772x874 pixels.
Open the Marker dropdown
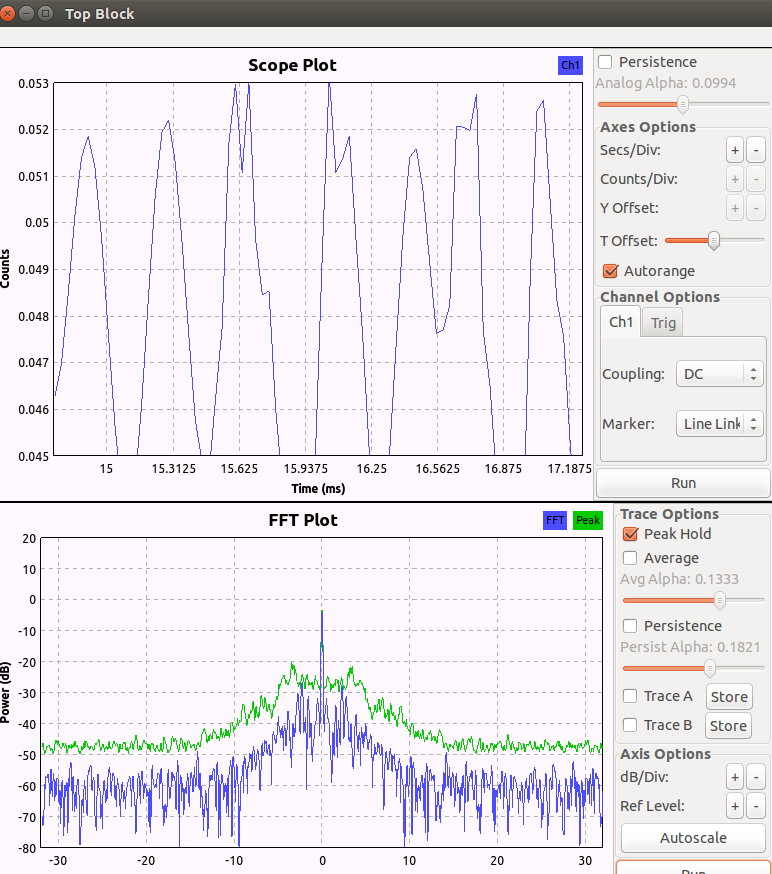pos(719,424)
